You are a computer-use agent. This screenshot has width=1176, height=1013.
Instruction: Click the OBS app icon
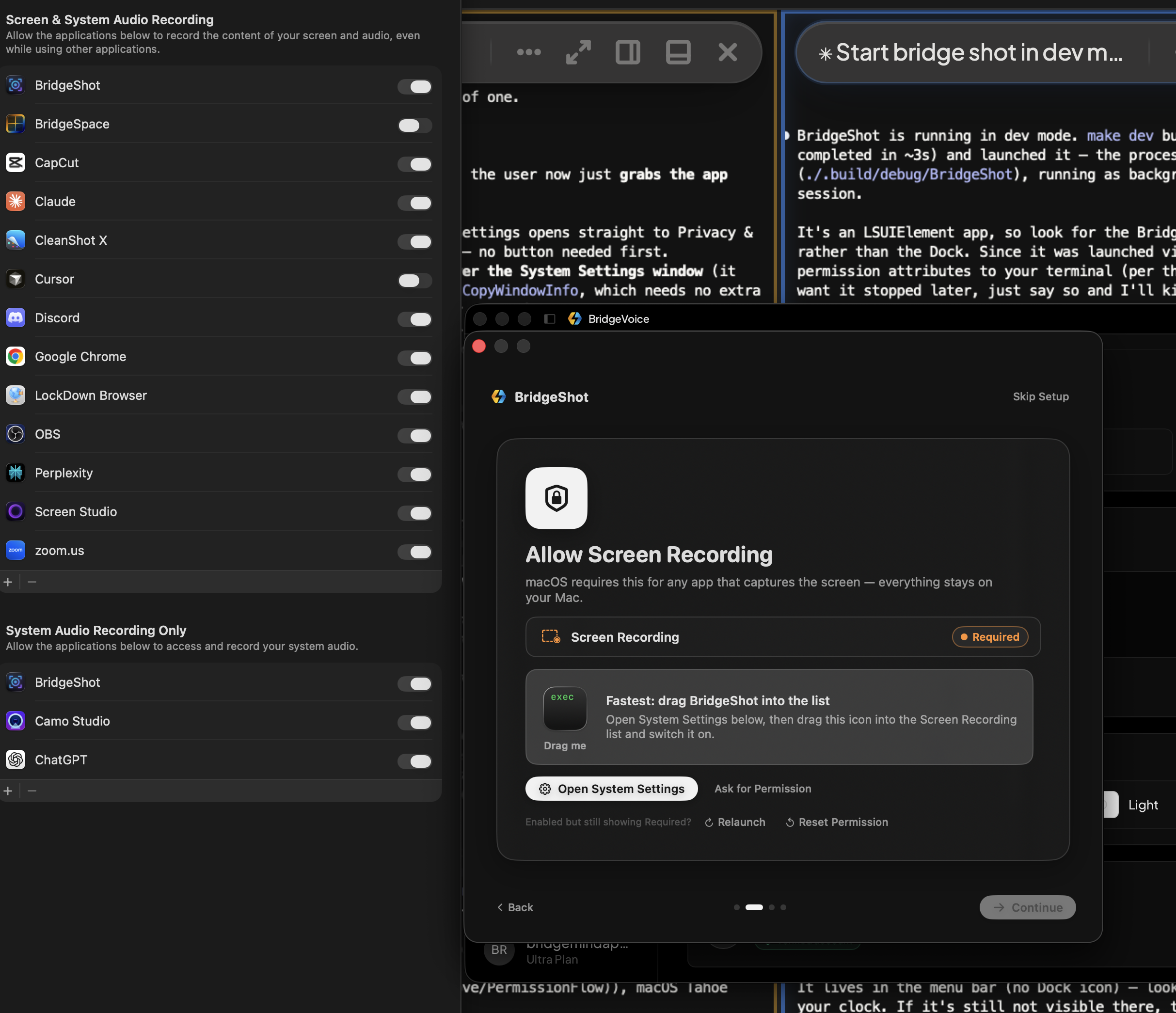[x=16, y=434]
